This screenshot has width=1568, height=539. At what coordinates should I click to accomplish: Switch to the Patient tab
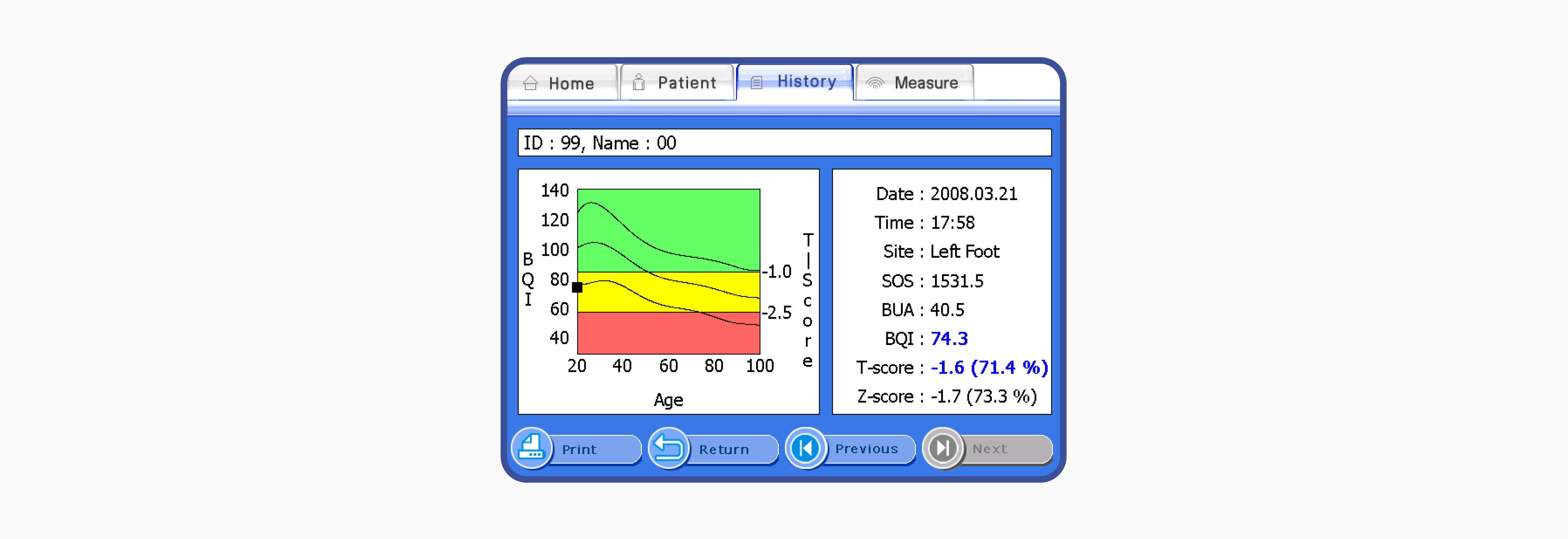click(686, 83)
